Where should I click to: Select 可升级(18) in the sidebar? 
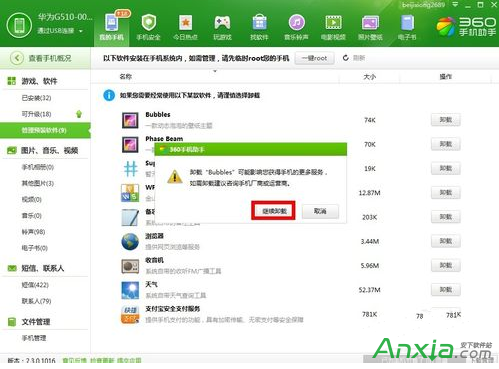point(36,114)
